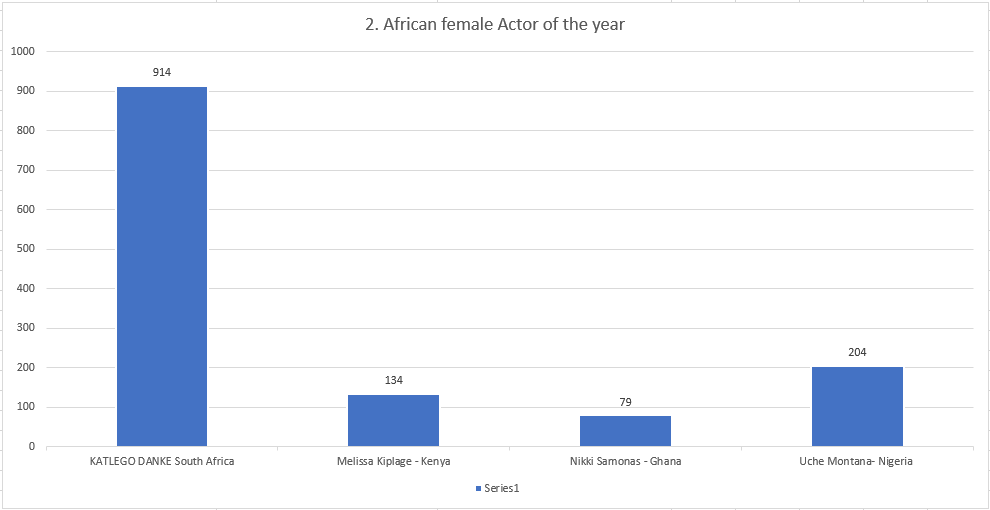Select the 204 data label

click(857, 352)
